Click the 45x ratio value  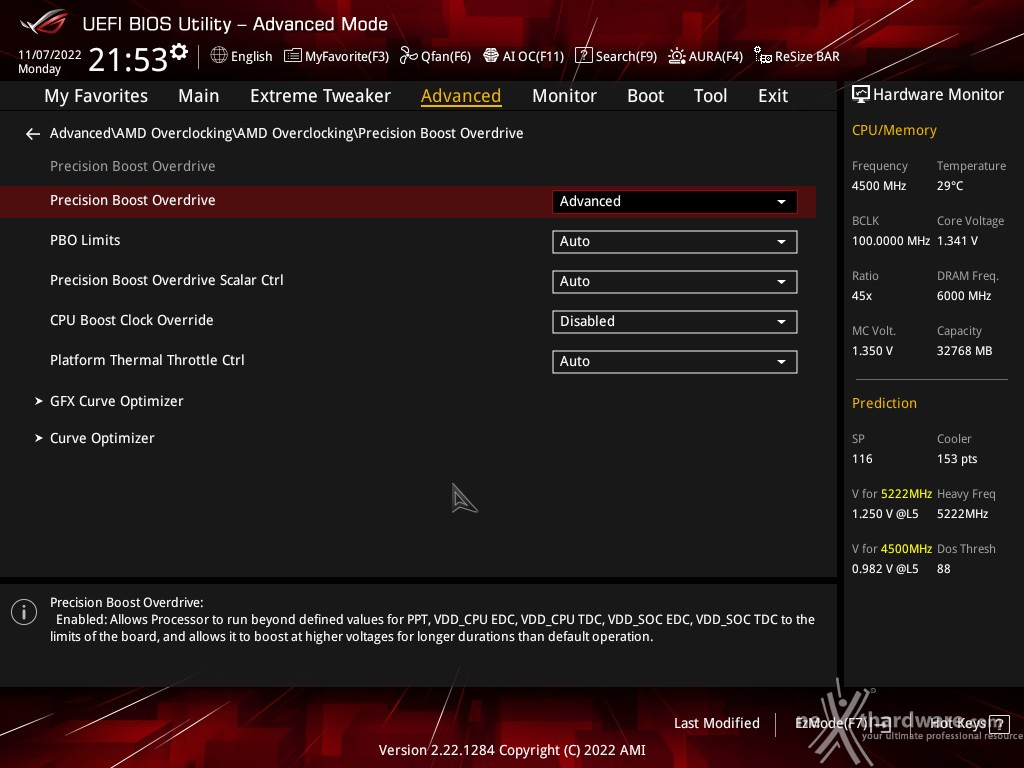861,296
